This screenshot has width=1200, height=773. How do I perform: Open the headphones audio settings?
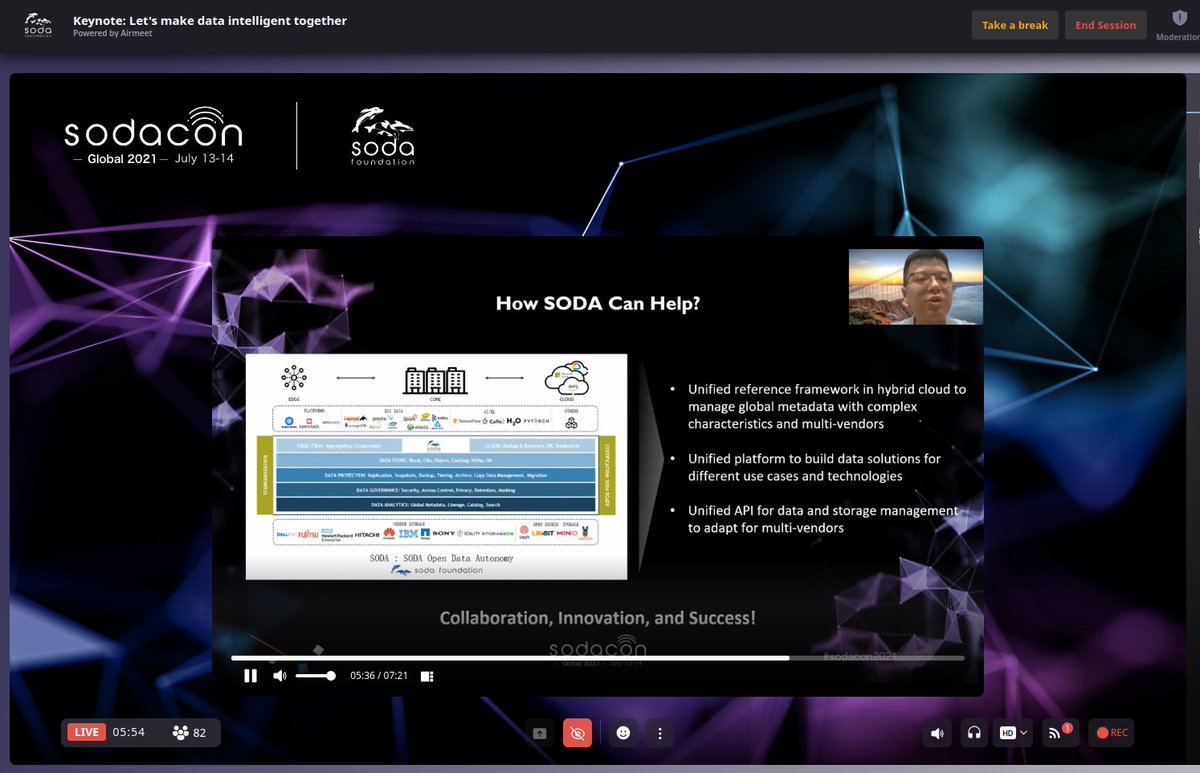(974, 733)
